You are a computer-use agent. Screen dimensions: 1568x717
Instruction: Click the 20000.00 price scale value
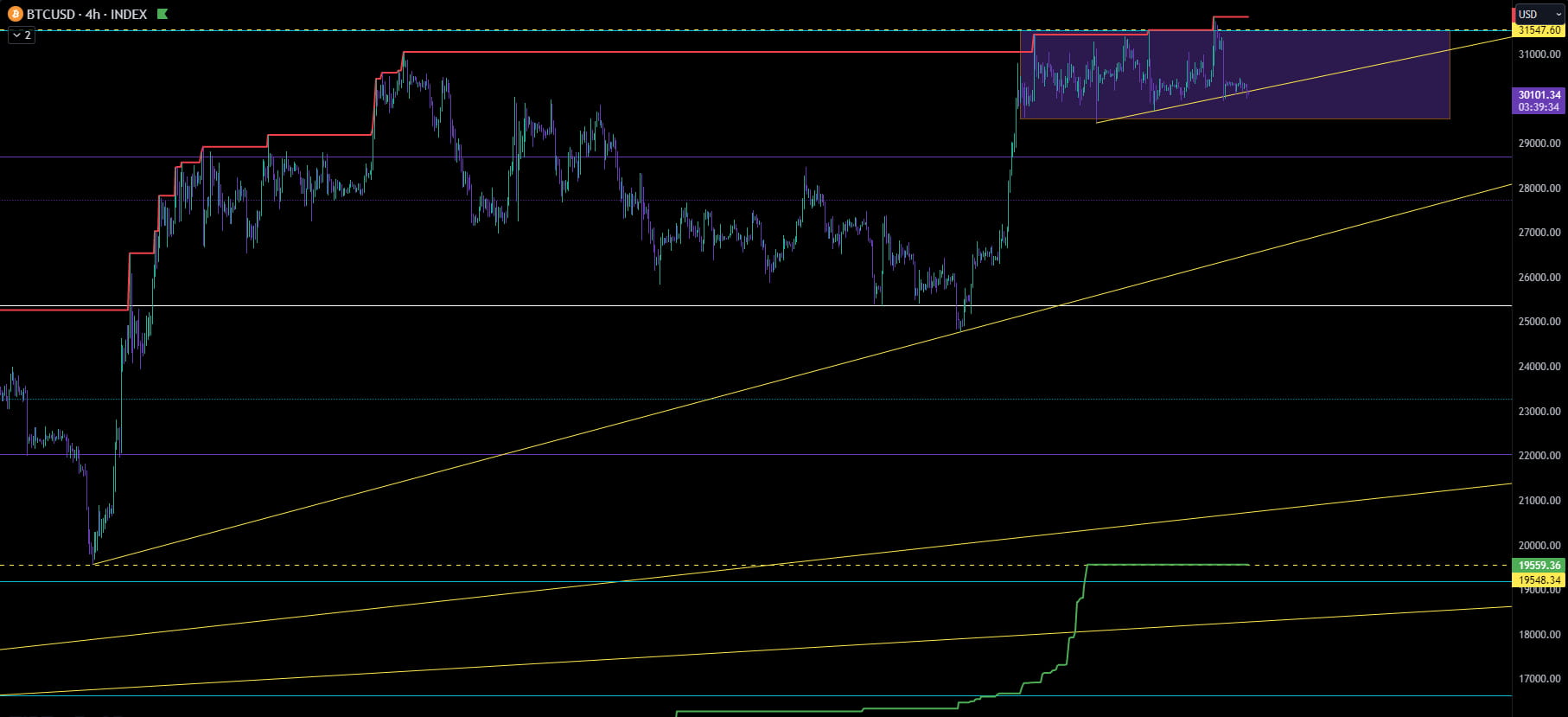click(x=1539, y=546)
